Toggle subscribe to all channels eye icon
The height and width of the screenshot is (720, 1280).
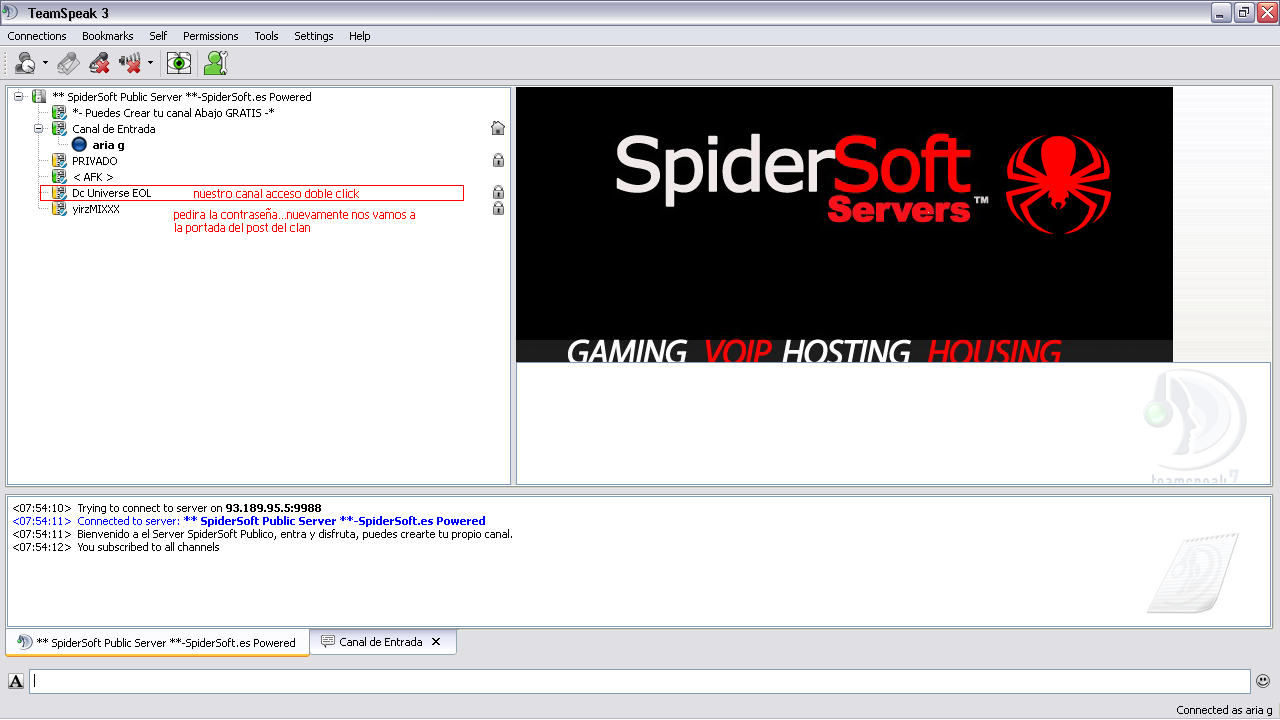[x=179, y=63]
